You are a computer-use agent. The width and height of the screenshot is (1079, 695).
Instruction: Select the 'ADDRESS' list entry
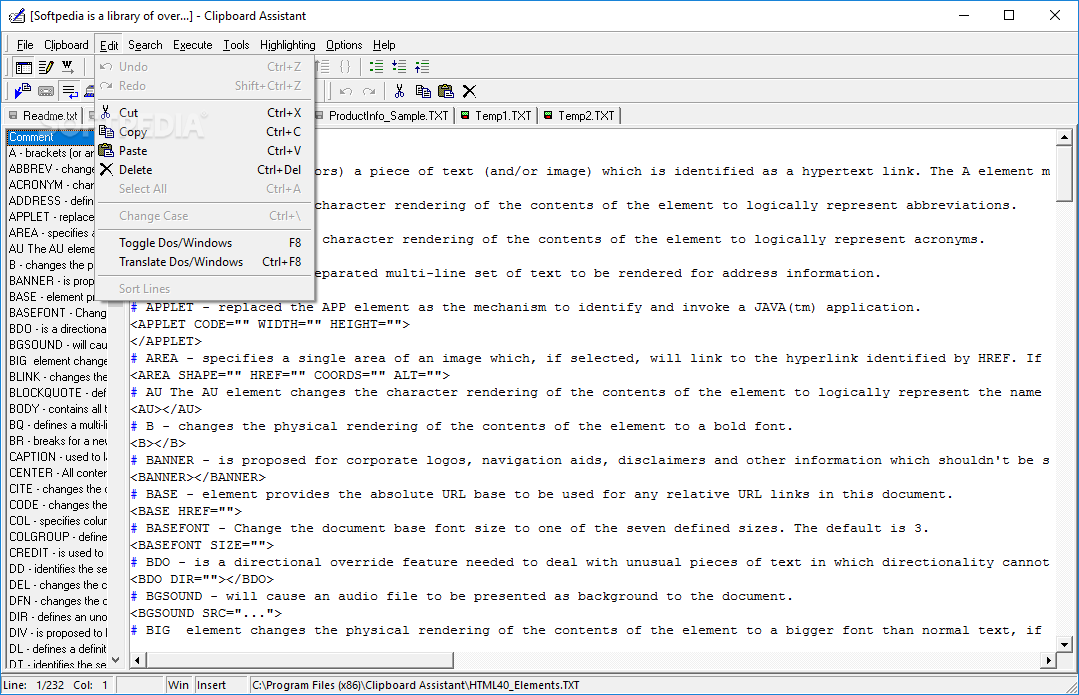pyautogui.click(x=51, y=201)
